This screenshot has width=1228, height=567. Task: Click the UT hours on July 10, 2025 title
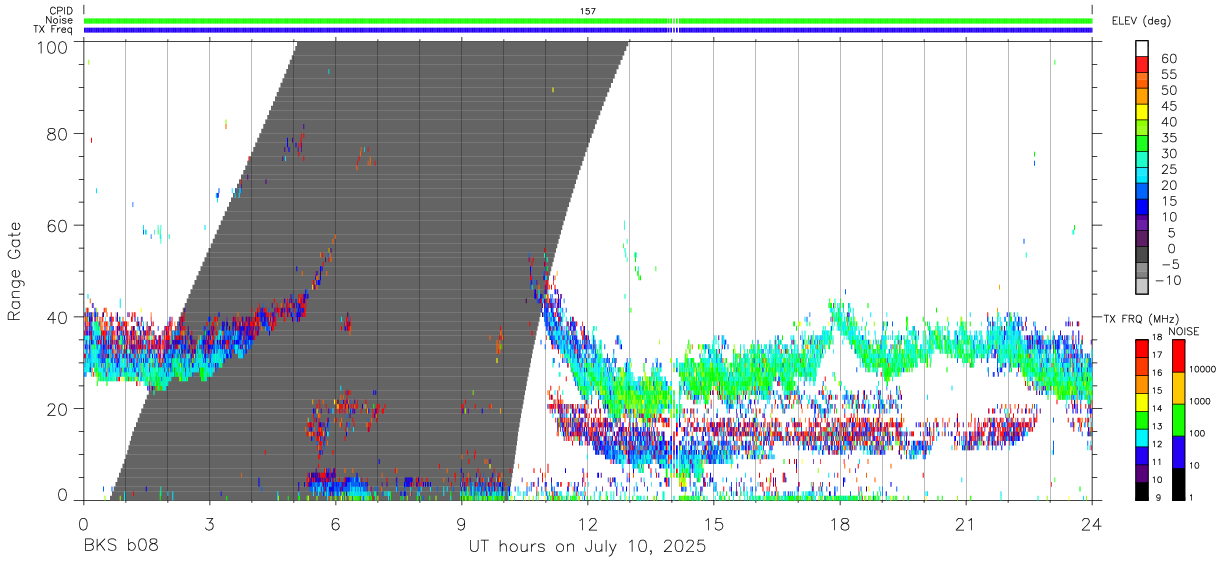coord(587,548)
